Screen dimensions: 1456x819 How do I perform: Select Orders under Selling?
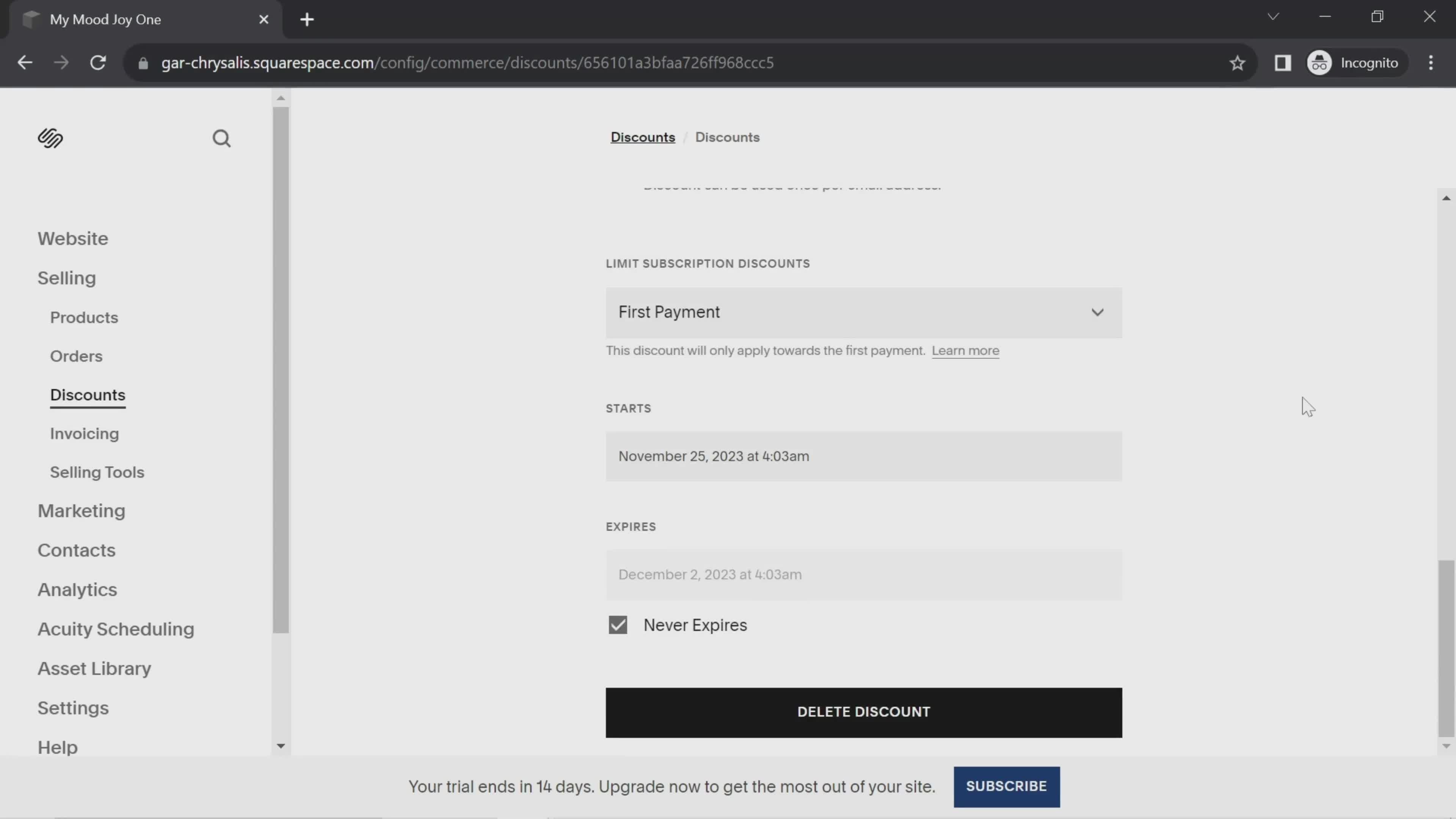pos(76,356)
